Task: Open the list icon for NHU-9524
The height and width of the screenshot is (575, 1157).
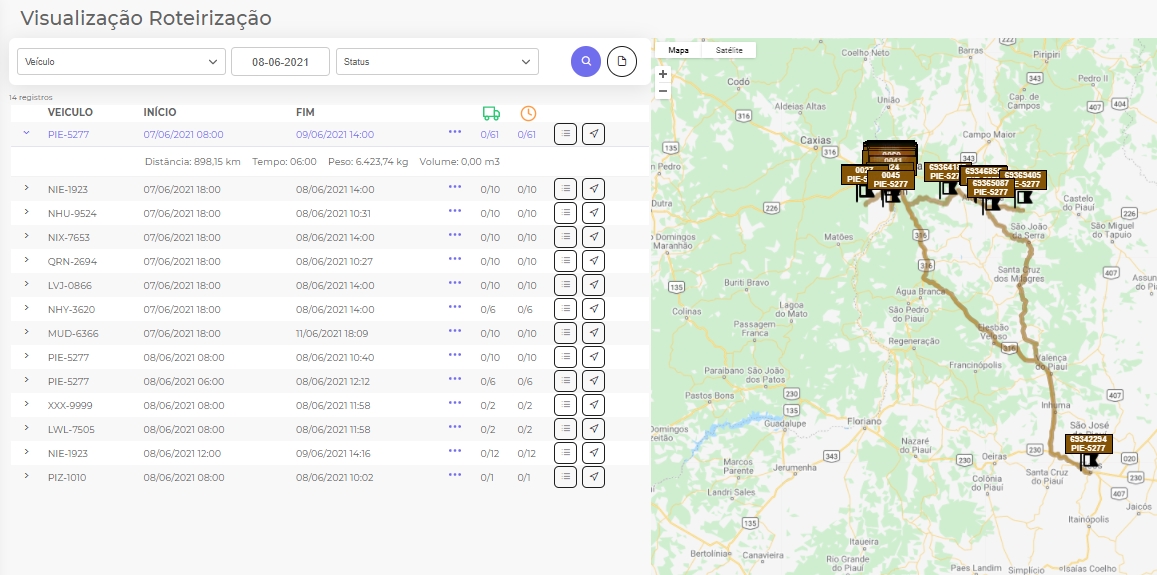Action: point(565,213)
